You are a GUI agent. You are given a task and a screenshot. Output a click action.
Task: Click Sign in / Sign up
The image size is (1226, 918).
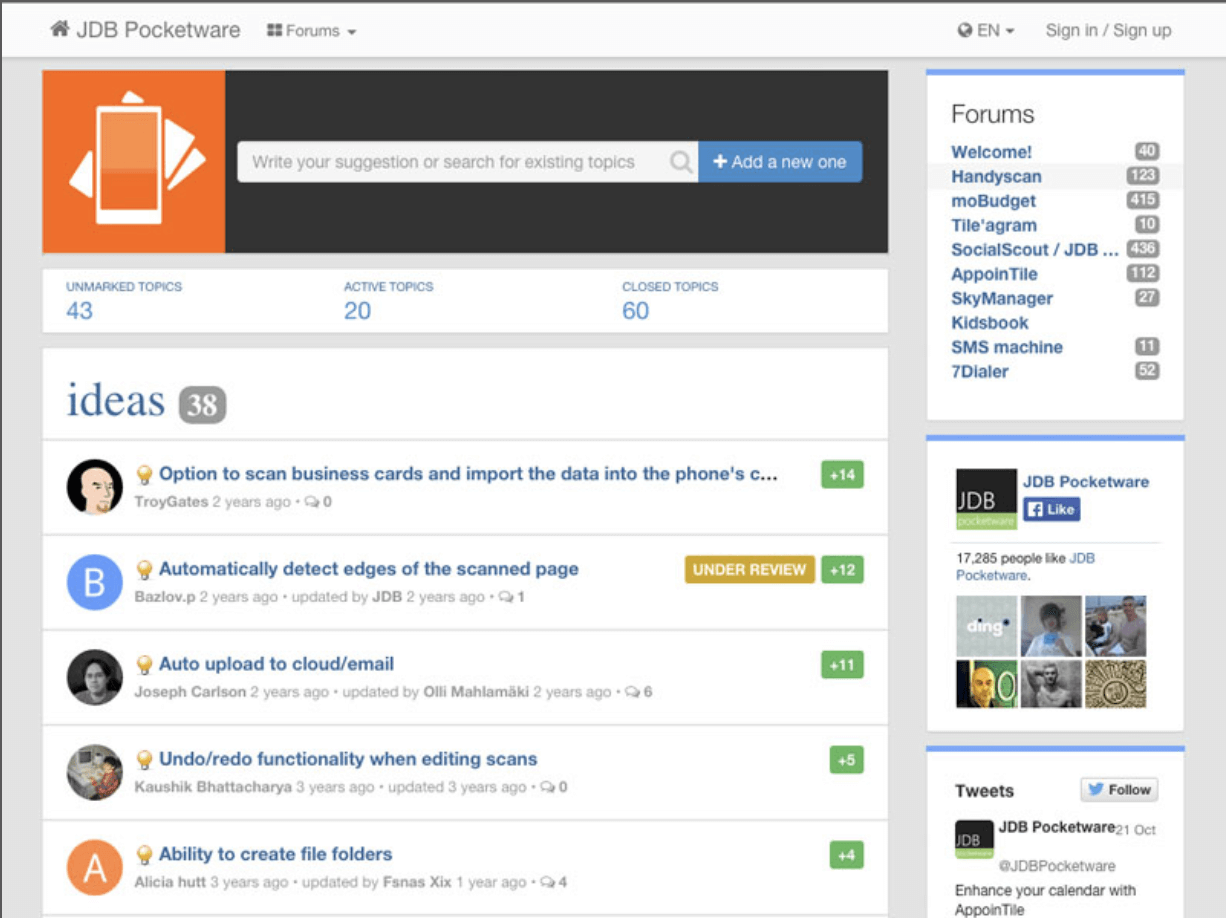tap(1108, 30)
